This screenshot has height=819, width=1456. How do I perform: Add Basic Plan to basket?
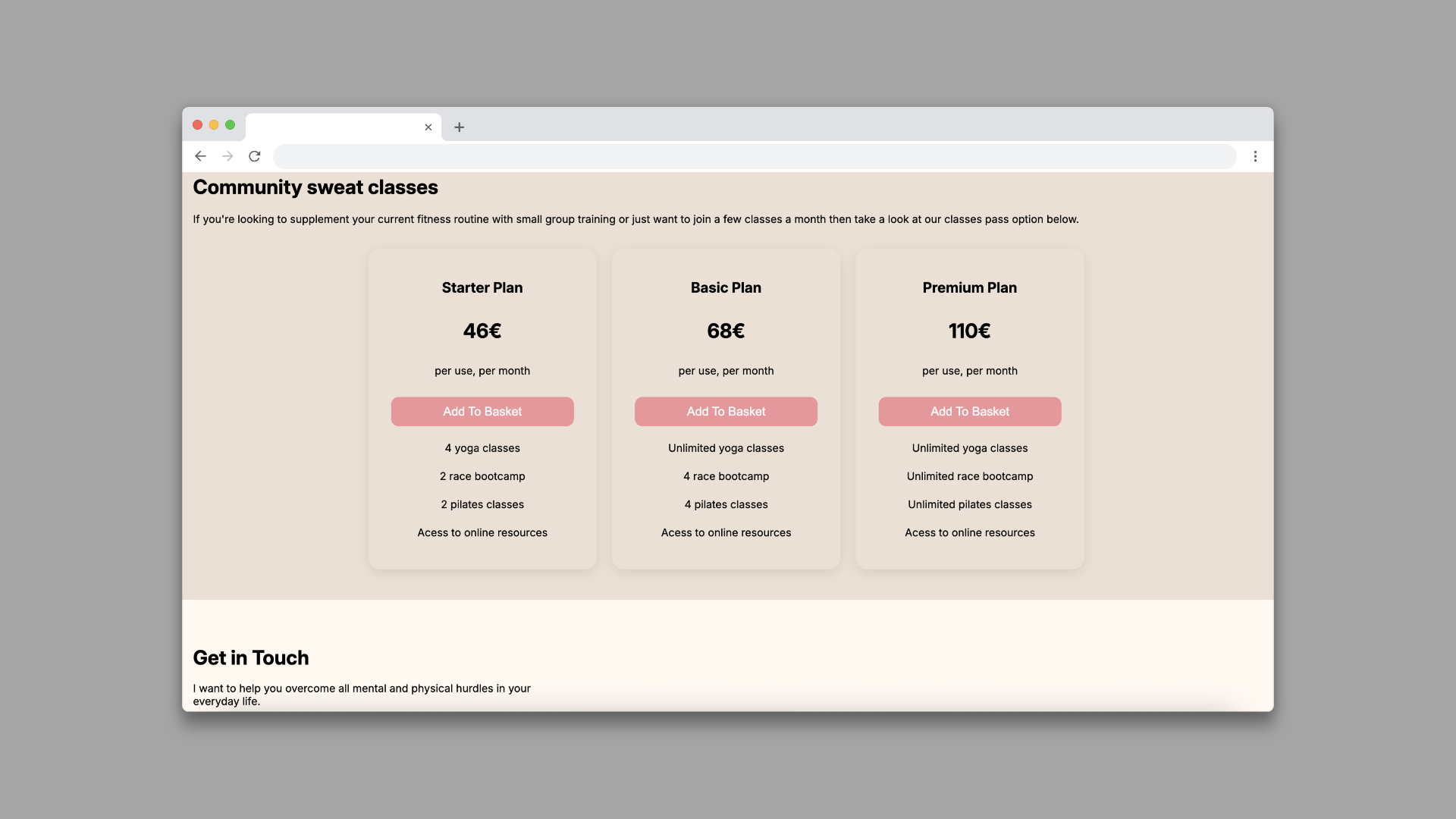coord(726,412)
